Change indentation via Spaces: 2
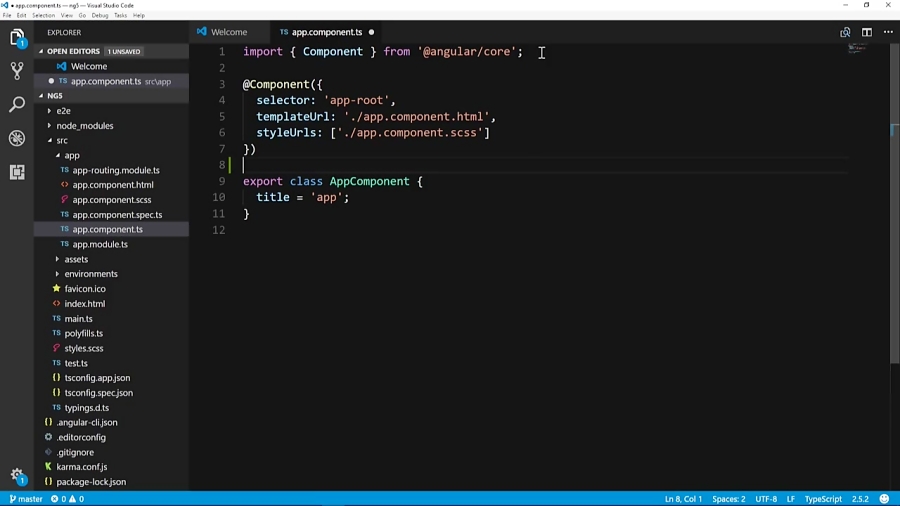 [728, 499]
